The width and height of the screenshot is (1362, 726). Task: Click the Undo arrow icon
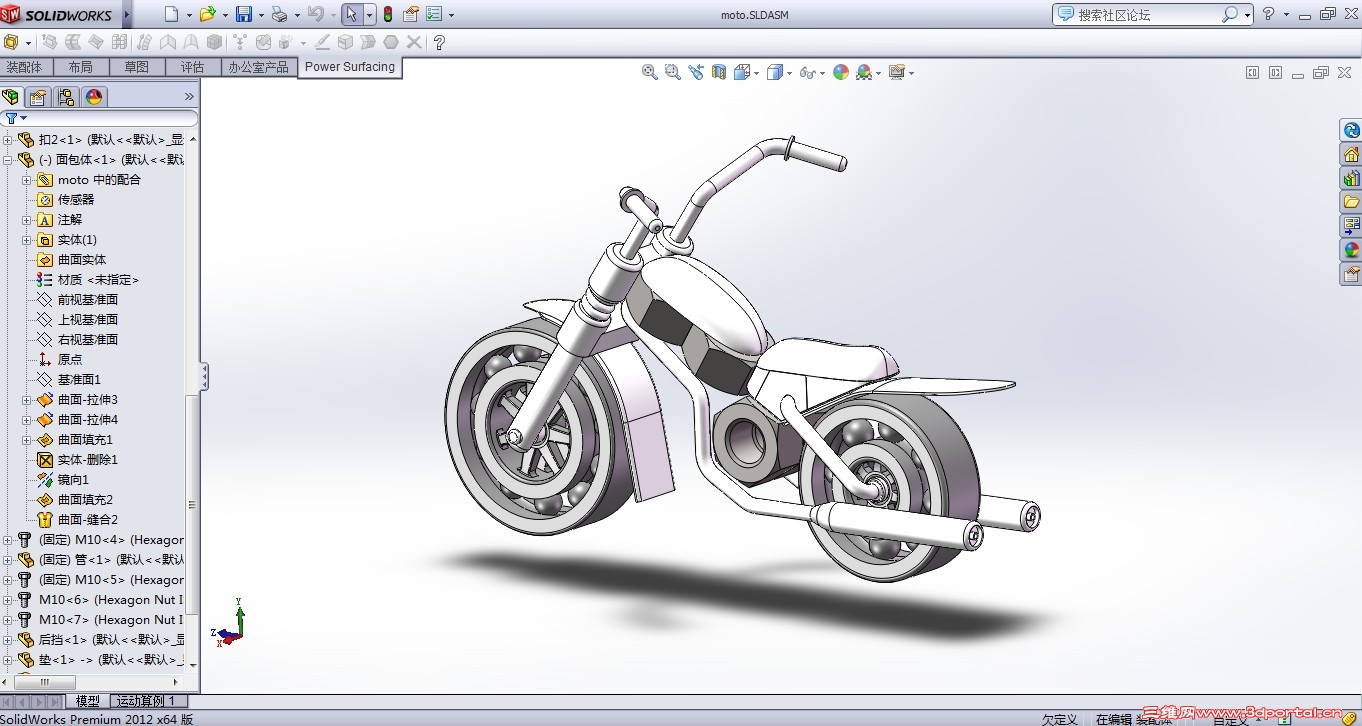click(x=315, y=14)
